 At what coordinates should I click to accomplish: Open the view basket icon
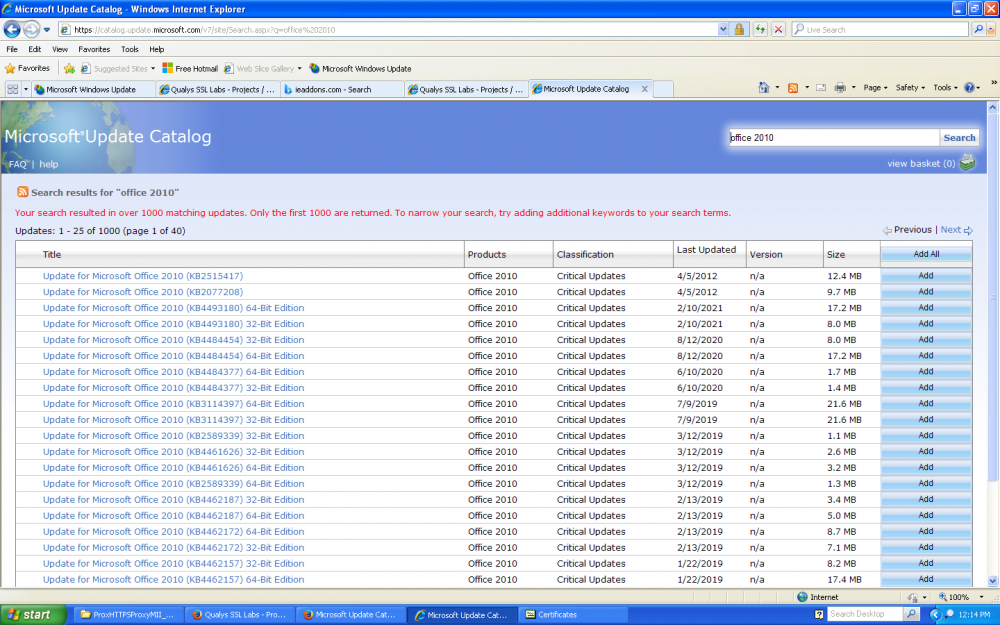[x=966, y=163]
